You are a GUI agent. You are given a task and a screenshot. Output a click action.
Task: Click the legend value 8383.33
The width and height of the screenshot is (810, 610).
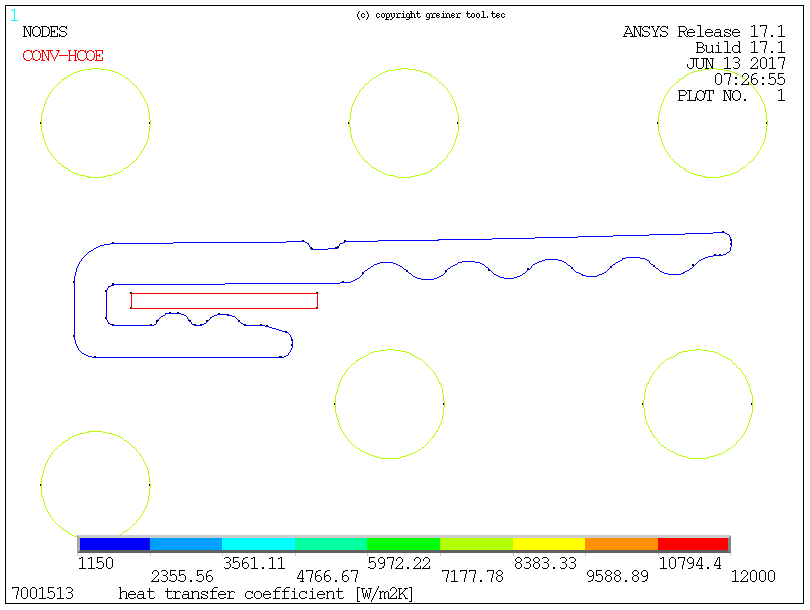point(545,563)
